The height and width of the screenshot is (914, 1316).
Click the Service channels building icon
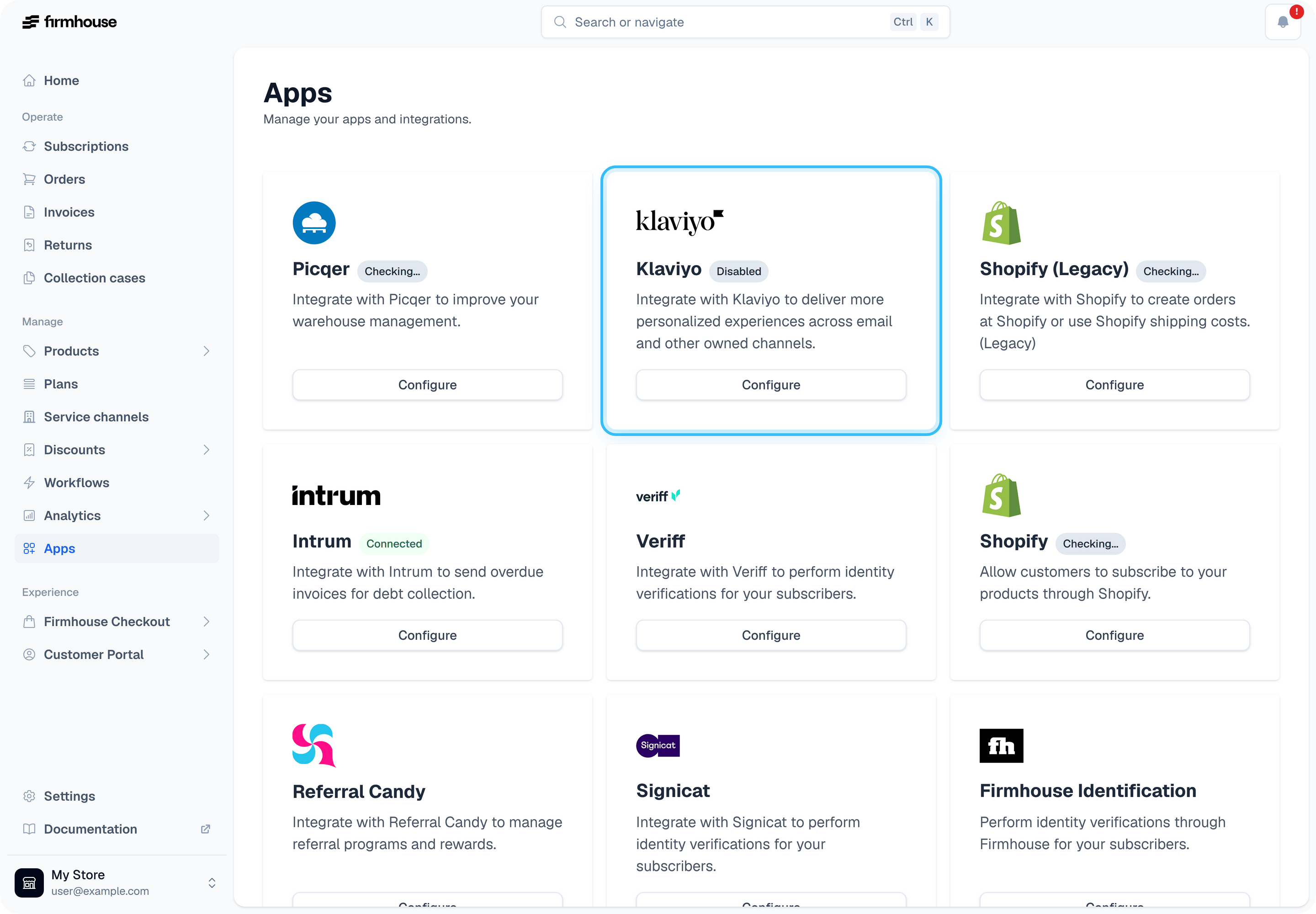coord(29,417)
